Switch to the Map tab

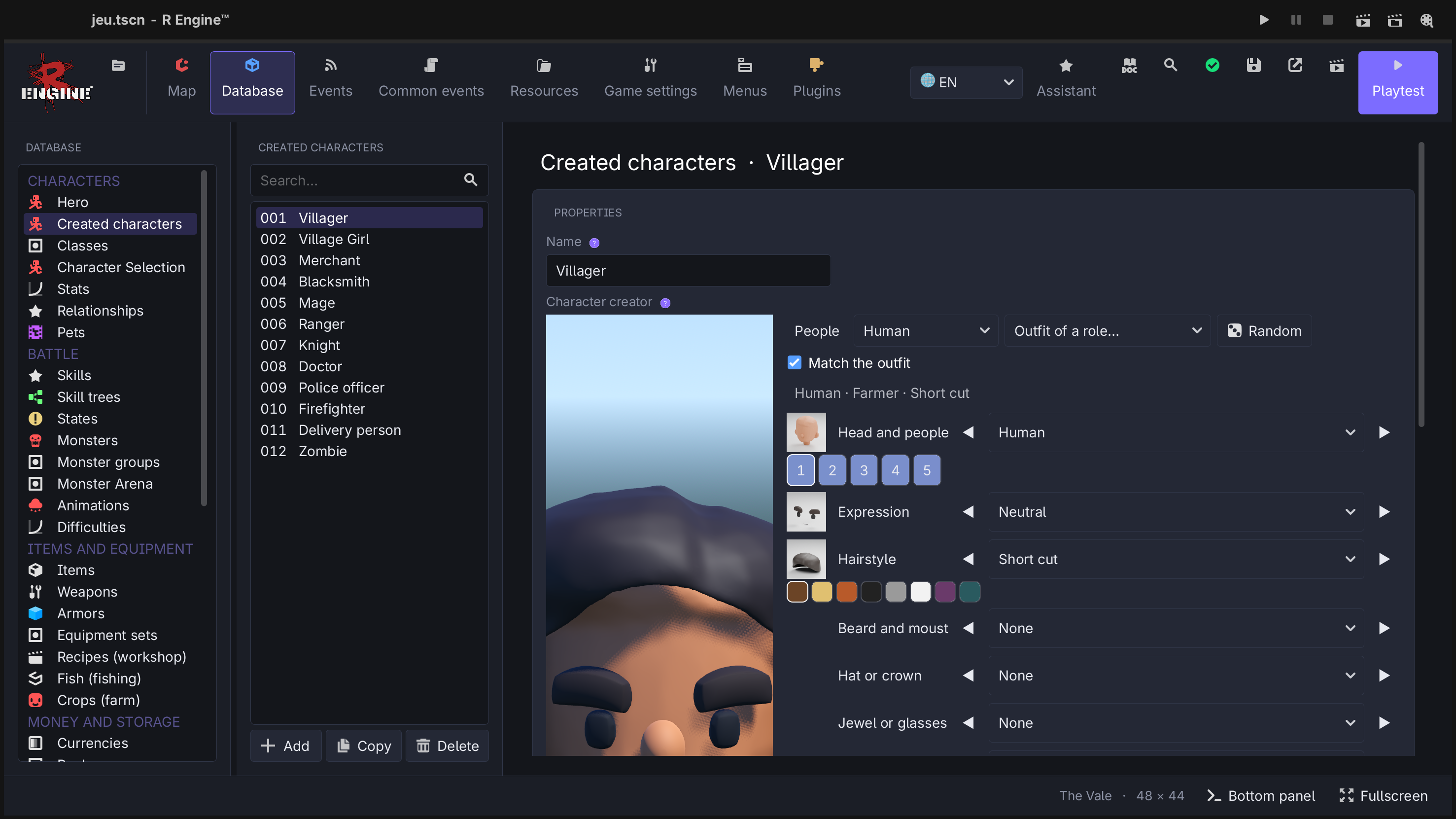[181, 82]
